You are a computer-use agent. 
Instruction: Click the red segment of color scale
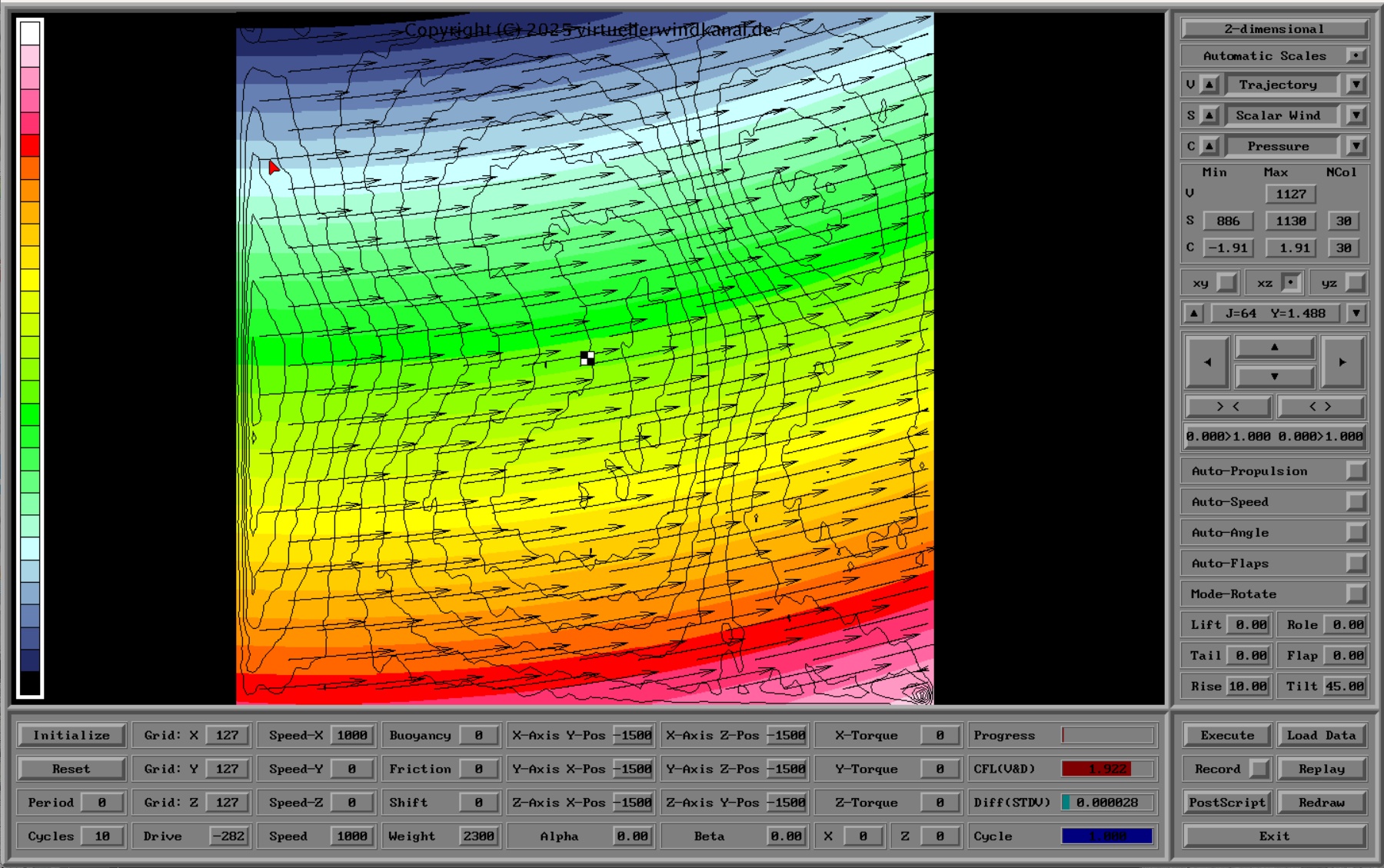(x=30, y=145)
